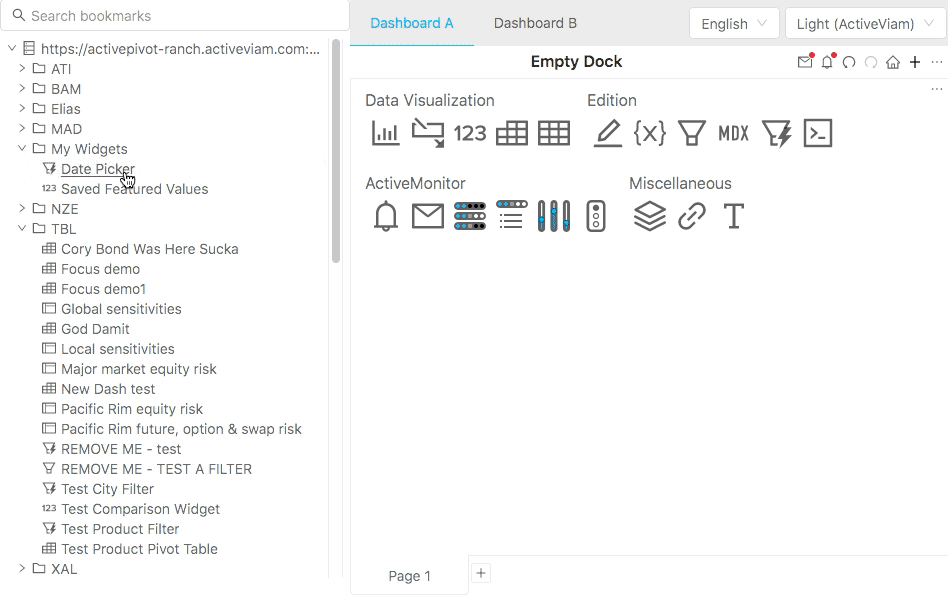Add the bell alerts widget under ActiveMonitor
Image resolution: width=948 pixels, height=598 pixels.
386,216
